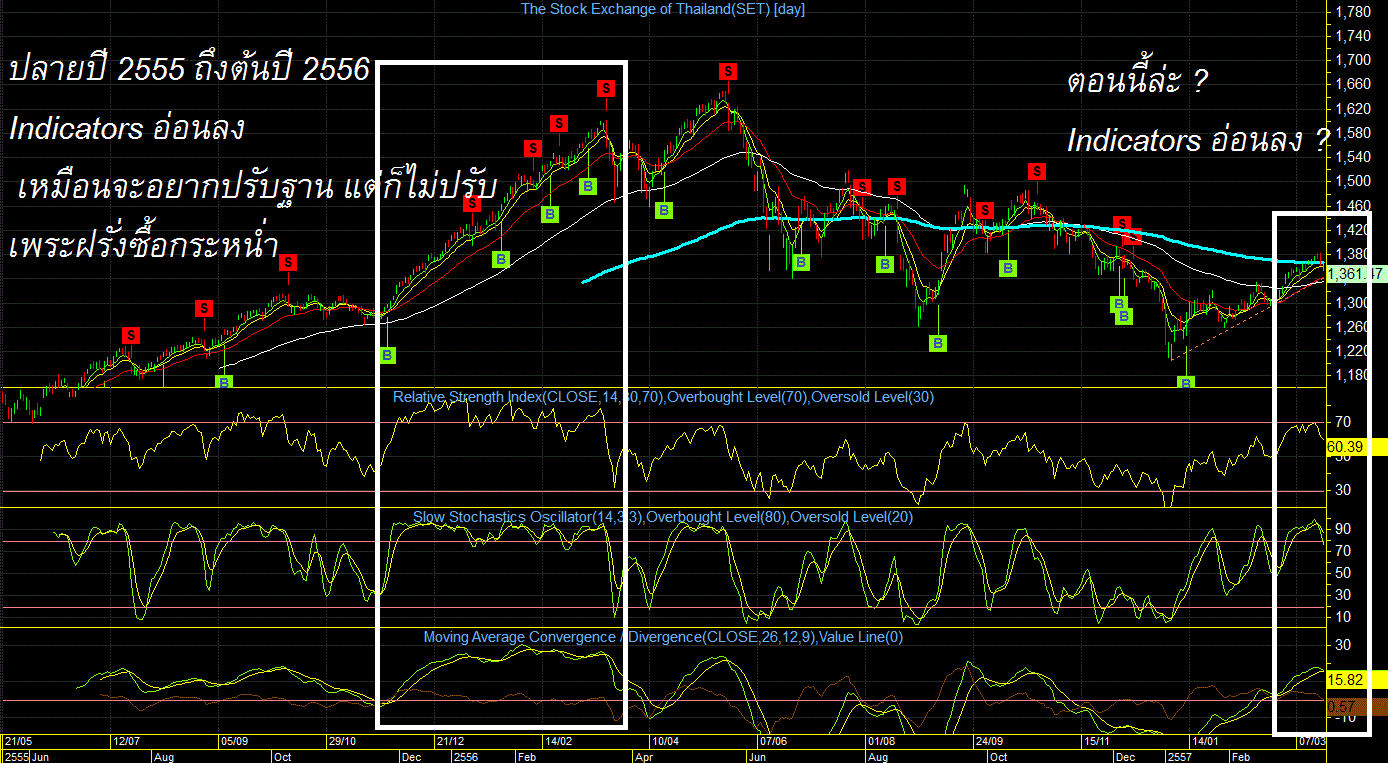Click the 2555 year label on the time axis
The height and width of the screenshot is (763, 1388).
tap(15, 756)
